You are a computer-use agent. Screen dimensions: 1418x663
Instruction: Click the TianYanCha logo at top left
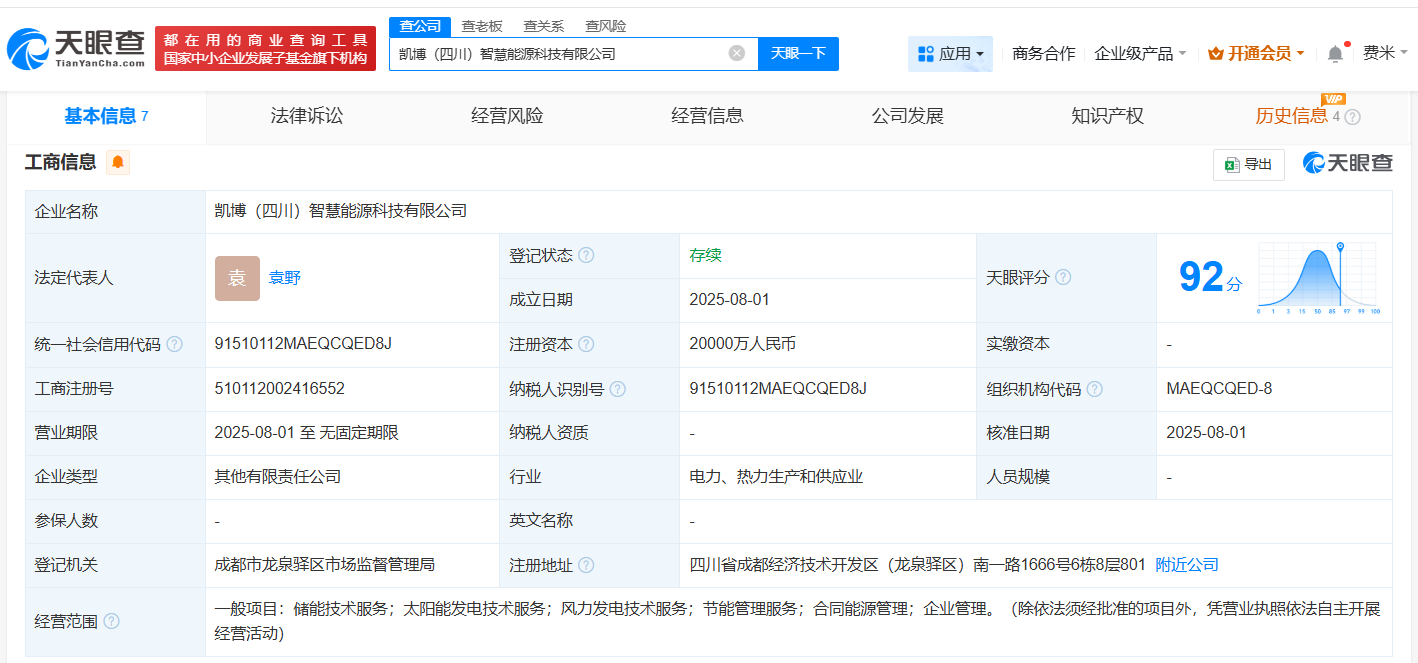click(x=75, y=47)
